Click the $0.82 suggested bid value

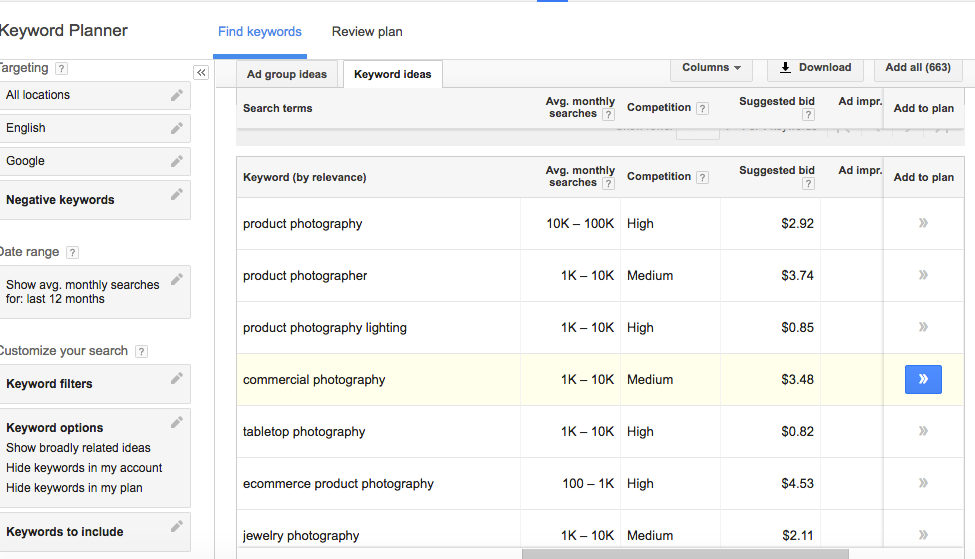tap(797, 431)
